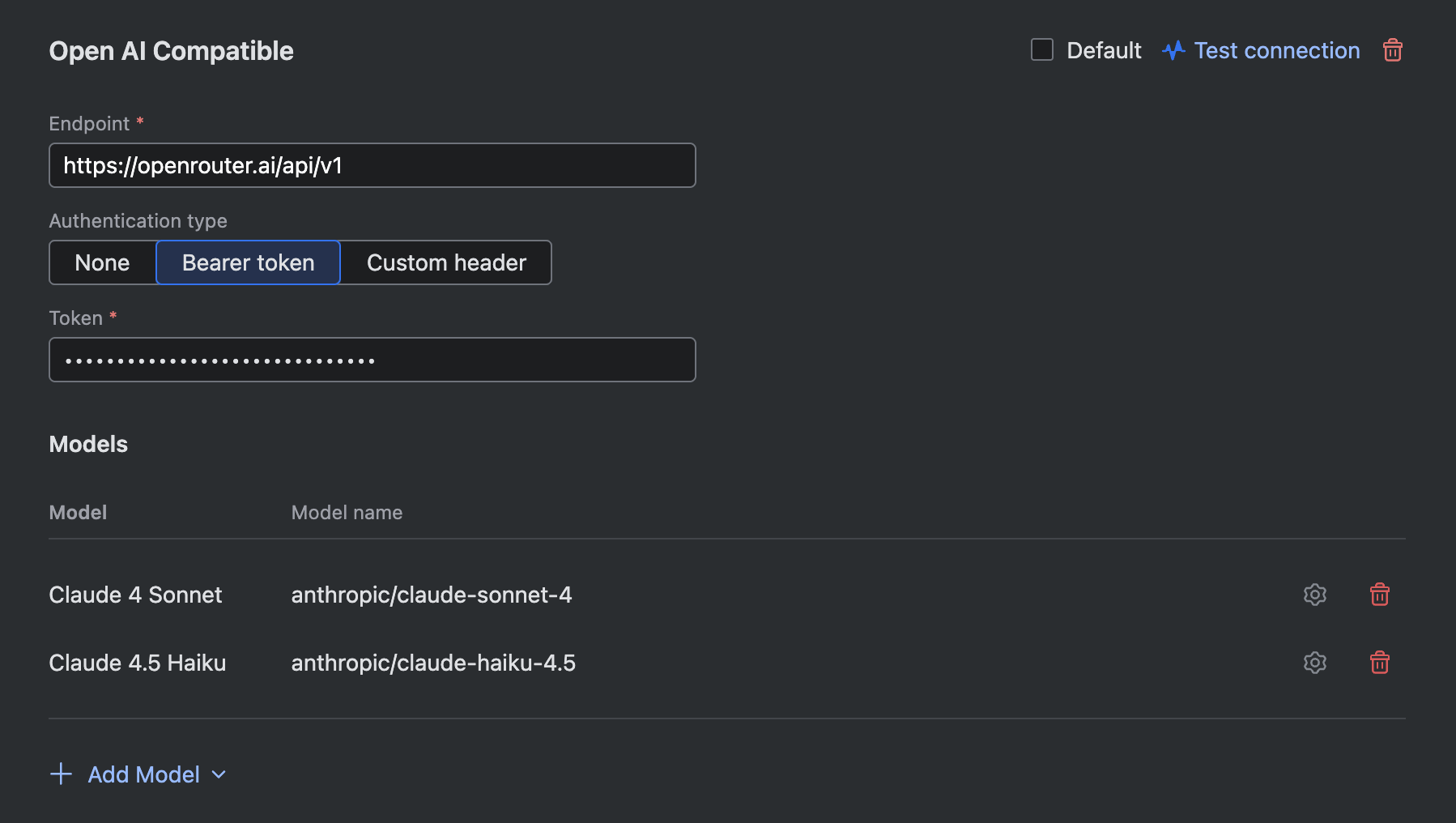Select None authentication type
This screenshot has height=823, width=1456.
102,262
